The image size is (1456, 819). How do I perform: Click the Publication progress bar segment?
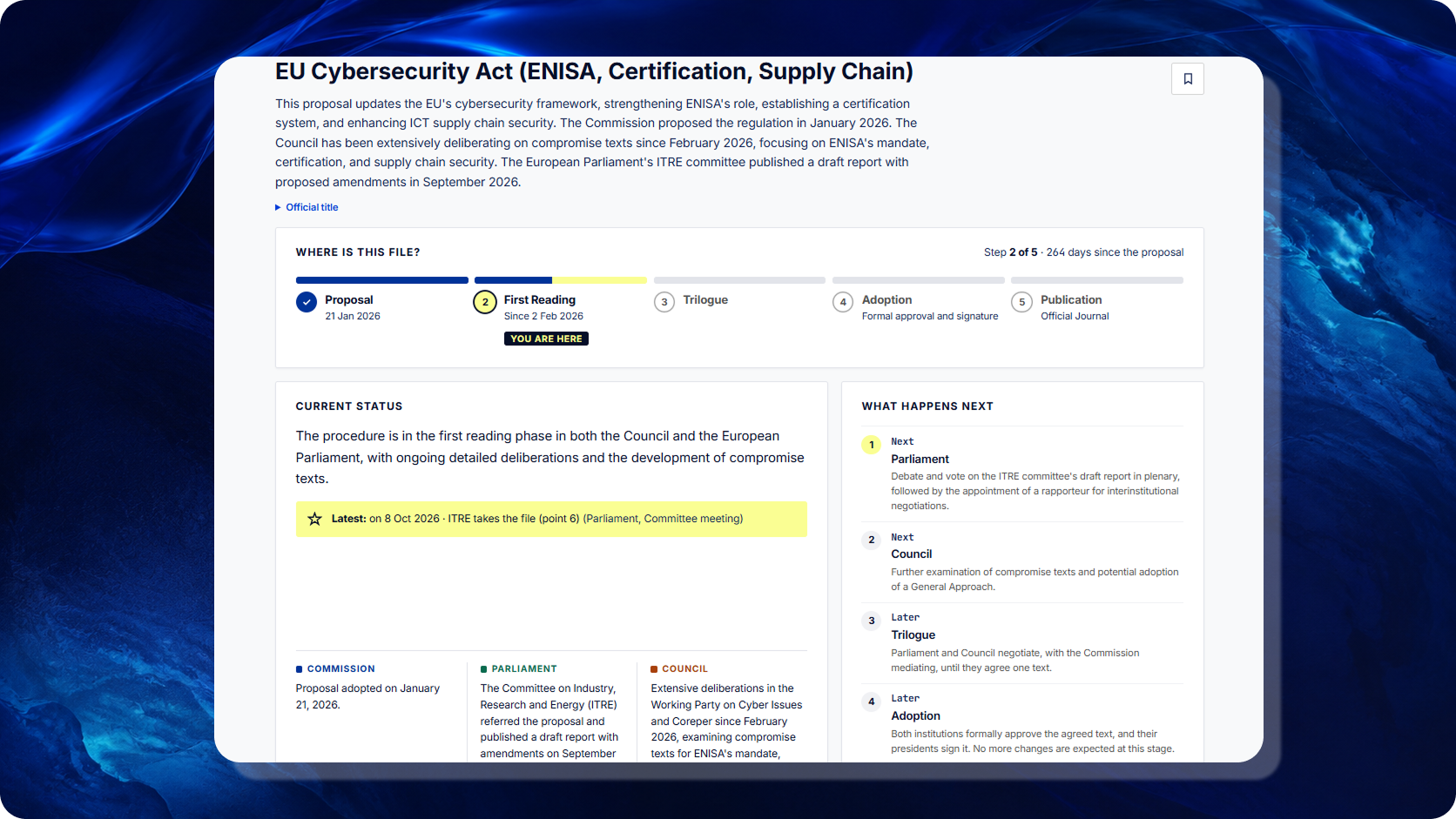click(x=1097, y=280)
